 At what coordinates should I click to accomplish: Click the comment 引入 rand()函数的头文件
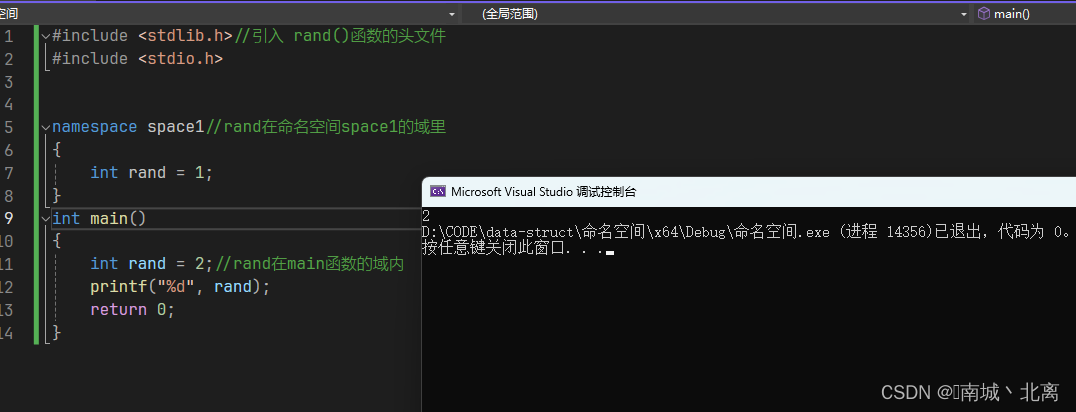(x=340, y=36)
